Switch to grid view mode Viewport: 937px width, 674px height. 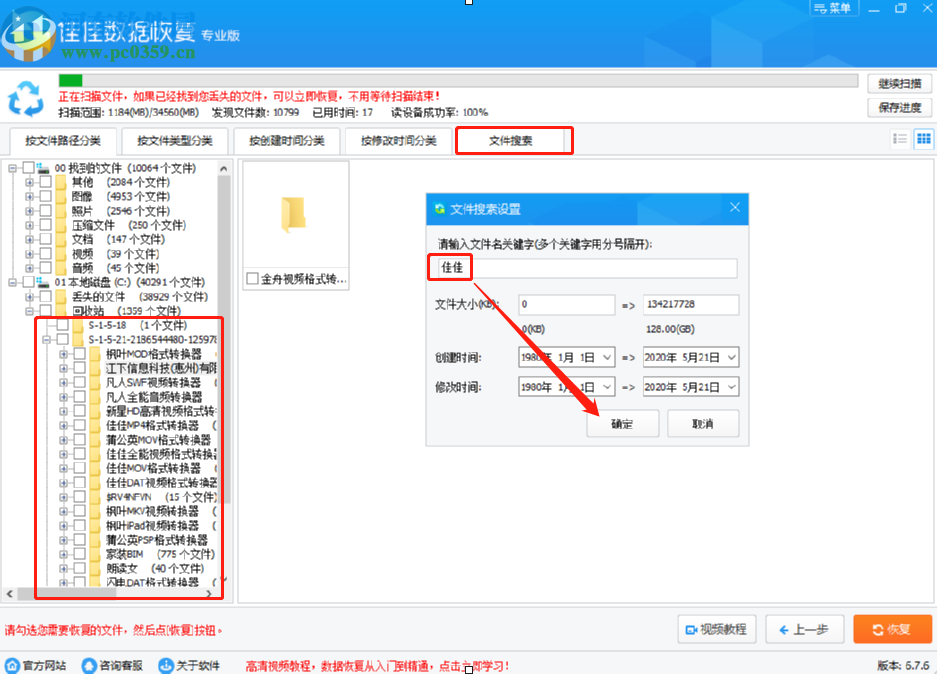tap(923, 139)
